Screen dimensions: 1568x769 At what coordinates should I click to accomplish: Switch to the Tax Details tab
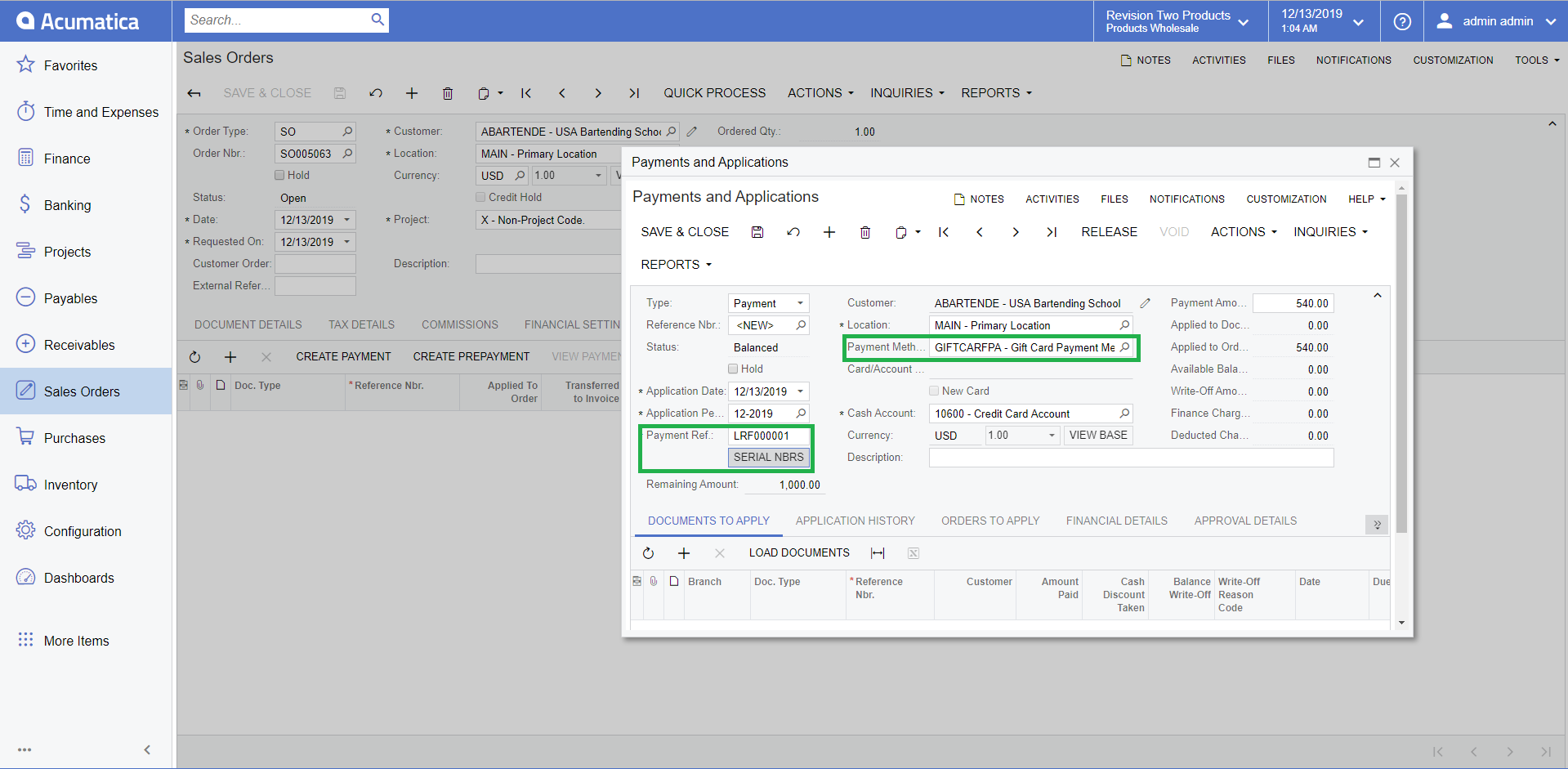(x=361, y=324)
